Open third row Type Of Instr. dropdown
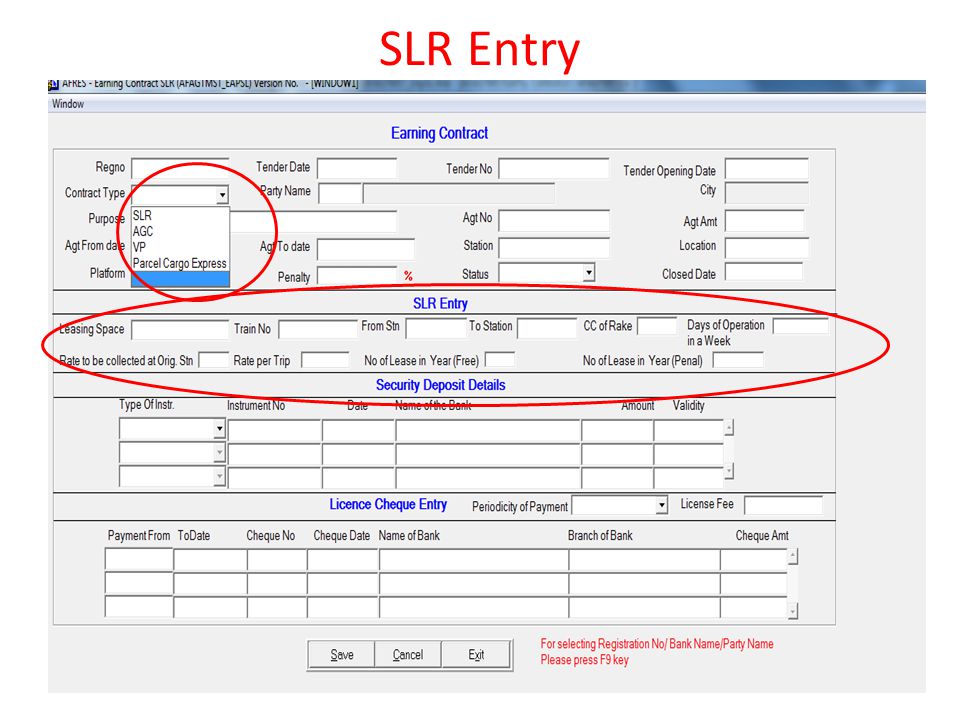The width and height of the screenshot is (960, 720). (x=219, y=476)
